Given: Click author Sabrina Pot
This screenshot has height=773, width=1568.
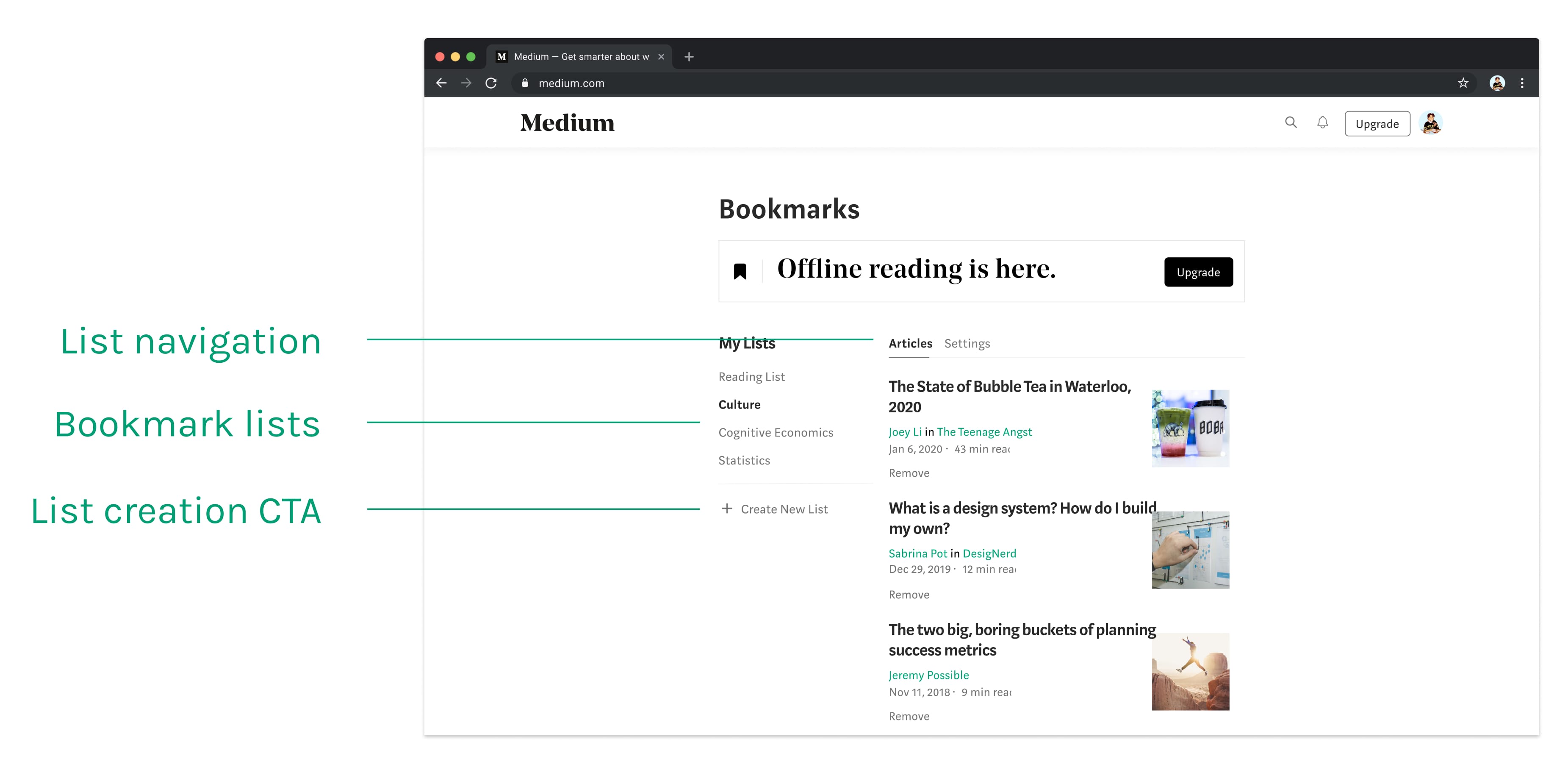Looking at the screenshot, I should pyautogui.click(x=917, y=554).
